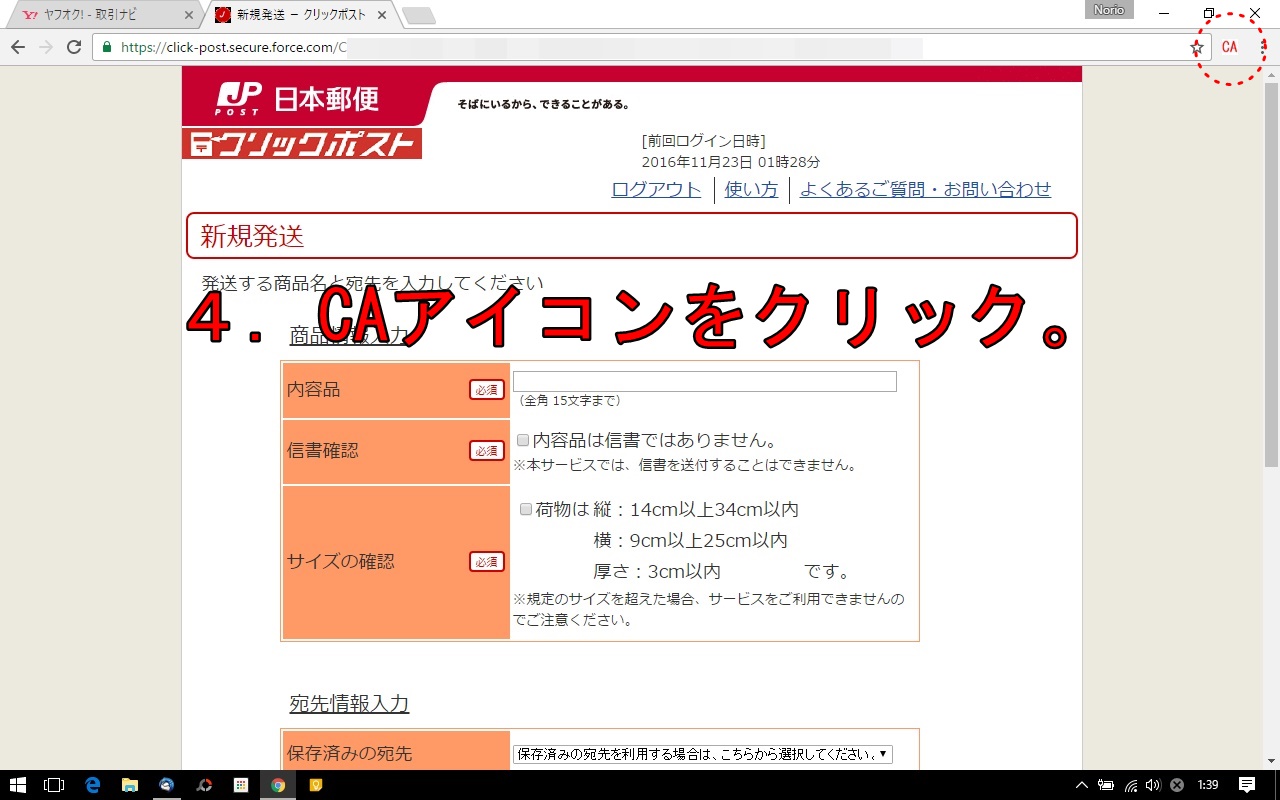1280x800 pixels.
Task: Click the 信書確認 row label
Action: [x=322, y=451]
